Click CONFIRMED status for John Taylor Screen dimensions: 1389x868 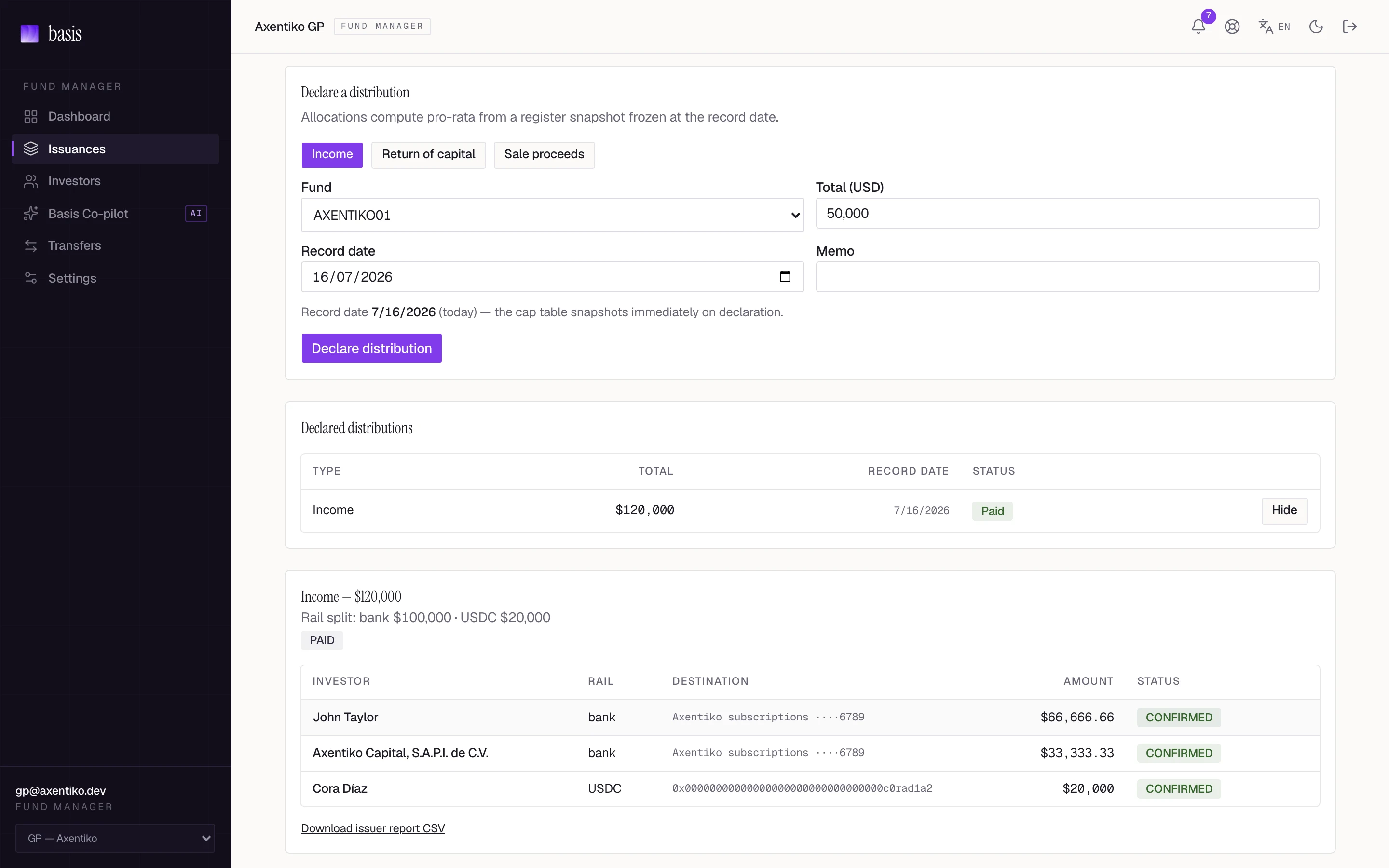1178,718
